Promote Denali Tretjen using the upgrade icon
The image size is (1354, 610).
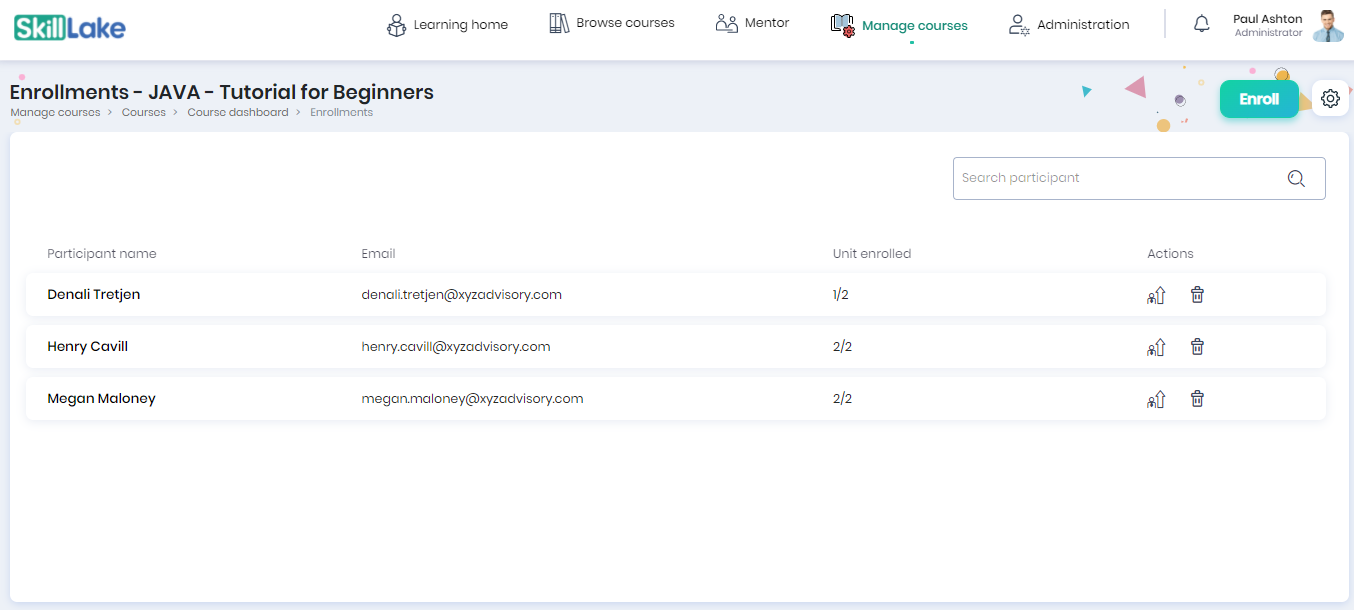coord(1157,295)
